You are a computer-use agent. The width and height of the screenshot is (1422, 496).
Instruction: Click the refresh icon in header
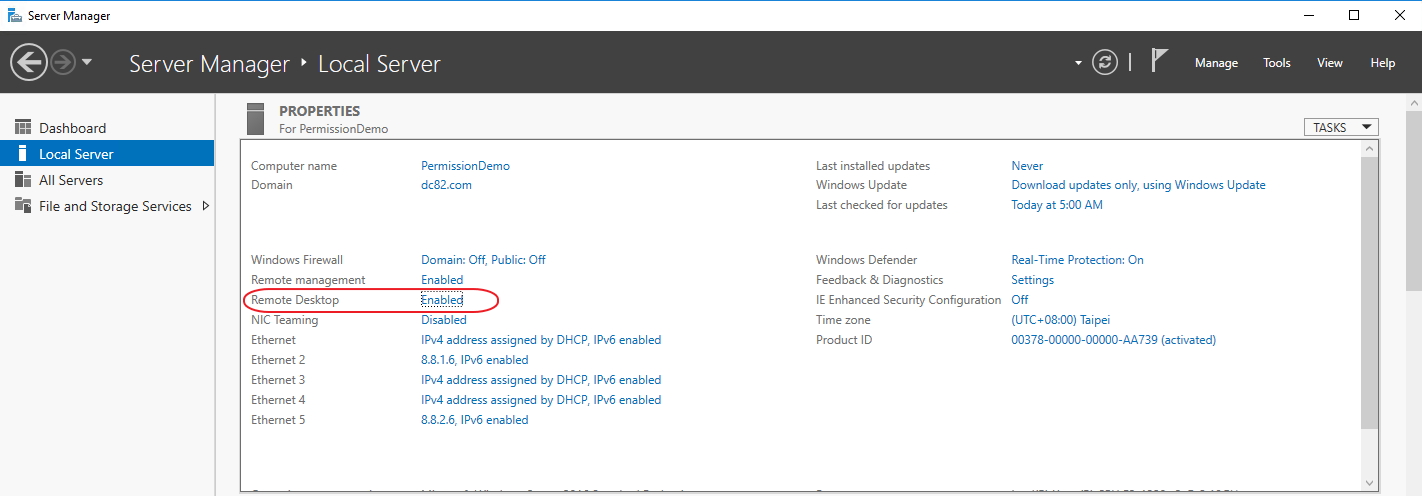(x=1105, y=62)
